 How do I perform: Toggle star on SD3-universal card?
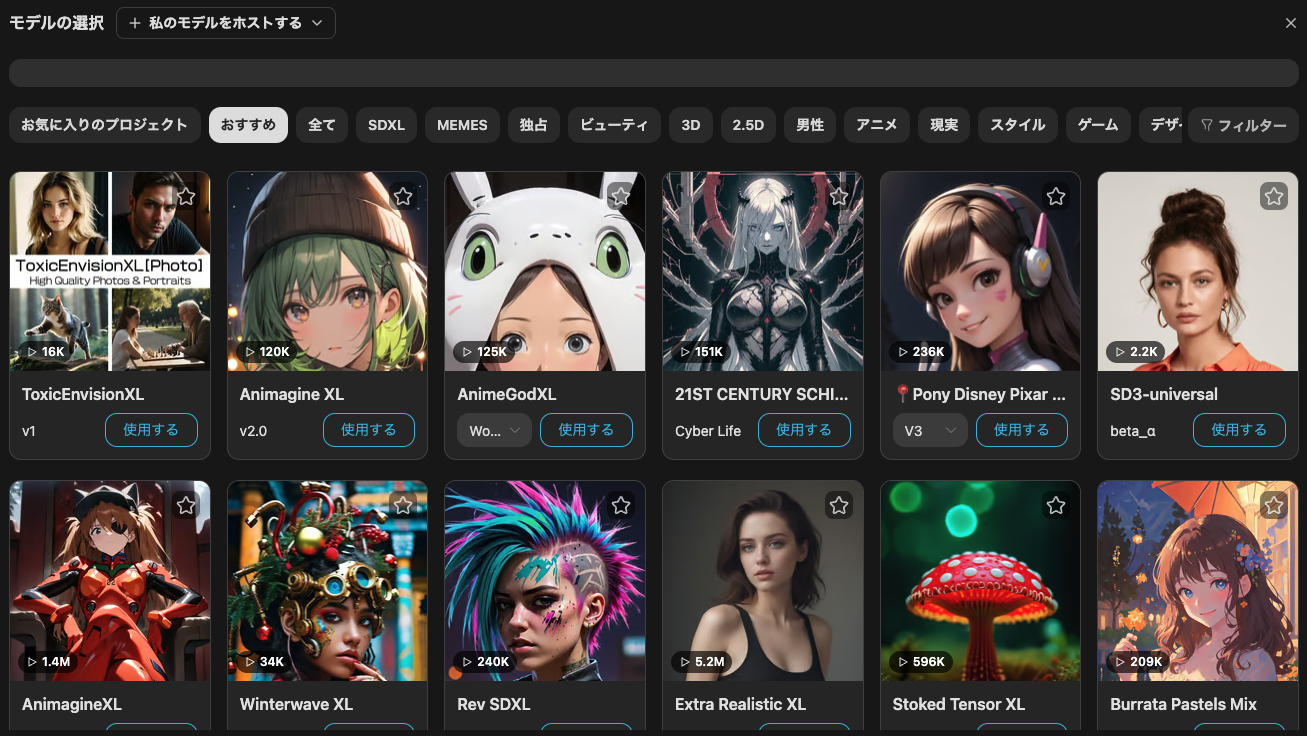pos(1274,196)
